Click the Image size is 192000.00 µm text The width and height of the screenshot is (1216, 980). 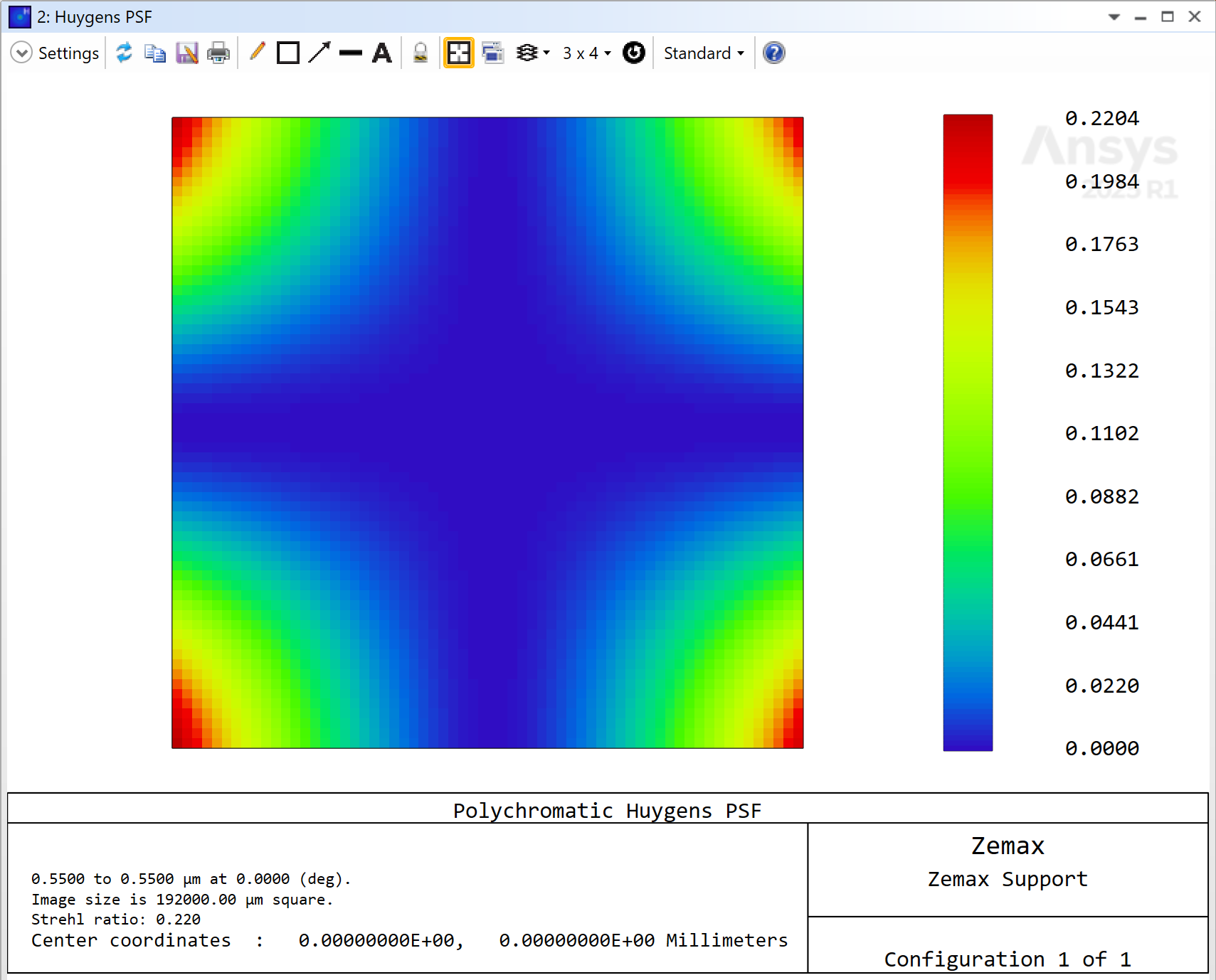pyautogui.click(x=182, y=900)
